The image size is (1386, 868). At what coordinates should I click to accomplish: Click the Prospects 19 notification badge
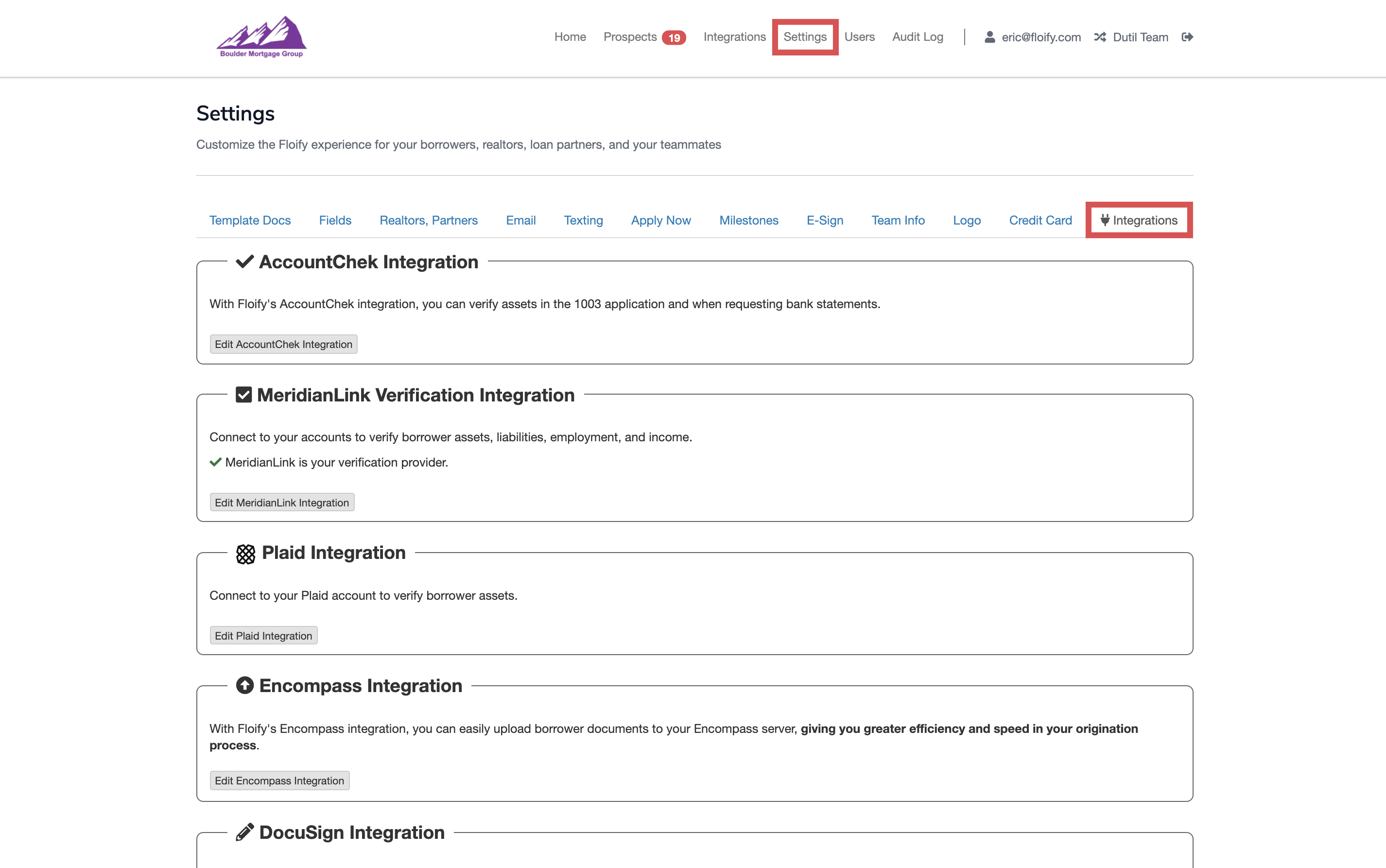674,38
